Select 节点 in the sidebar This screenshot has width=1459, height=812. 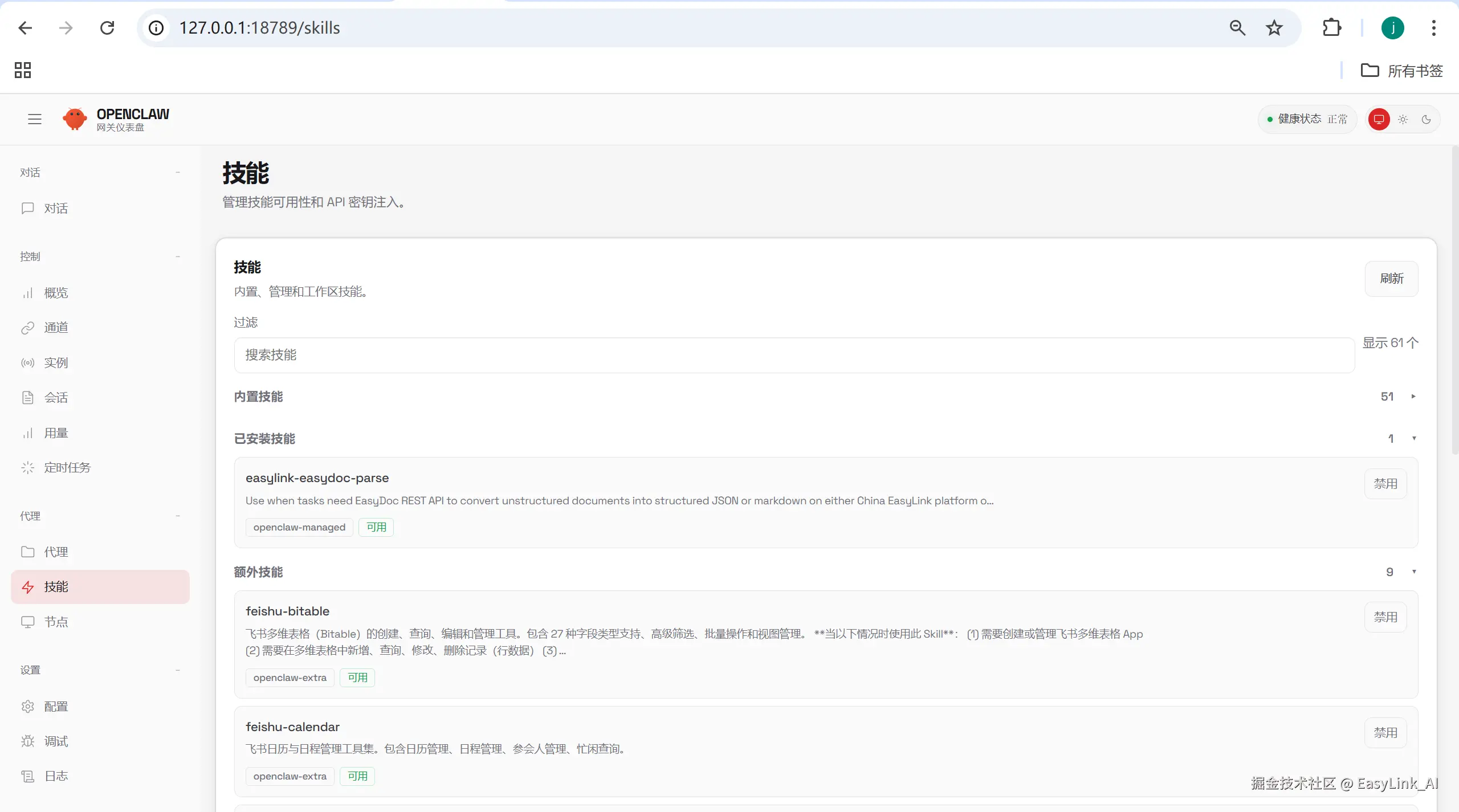pyautogui.click(x=56, y=622)
